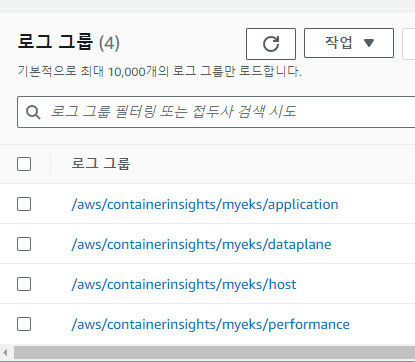415x362 pixels.
Task: Click the column divider beside 로그 그룹 header
Action: tap(50, 164)
